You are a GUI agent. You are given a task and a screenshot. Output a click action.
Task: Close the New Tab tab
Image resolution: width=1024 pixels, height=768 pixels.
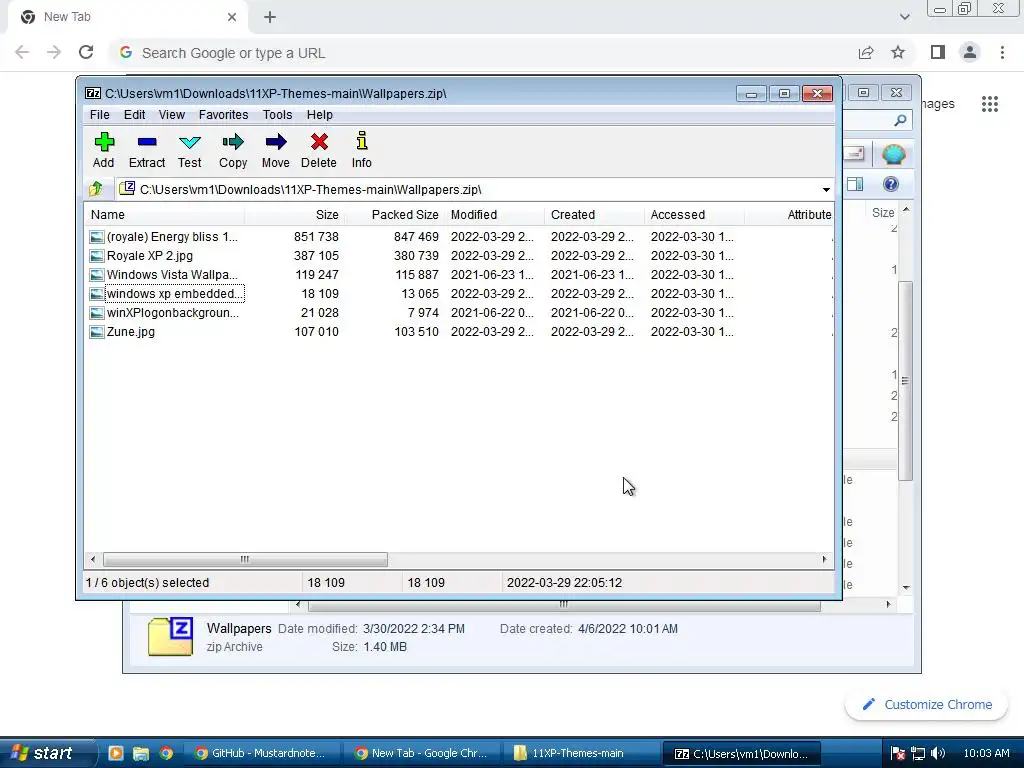tap(232, 17)
